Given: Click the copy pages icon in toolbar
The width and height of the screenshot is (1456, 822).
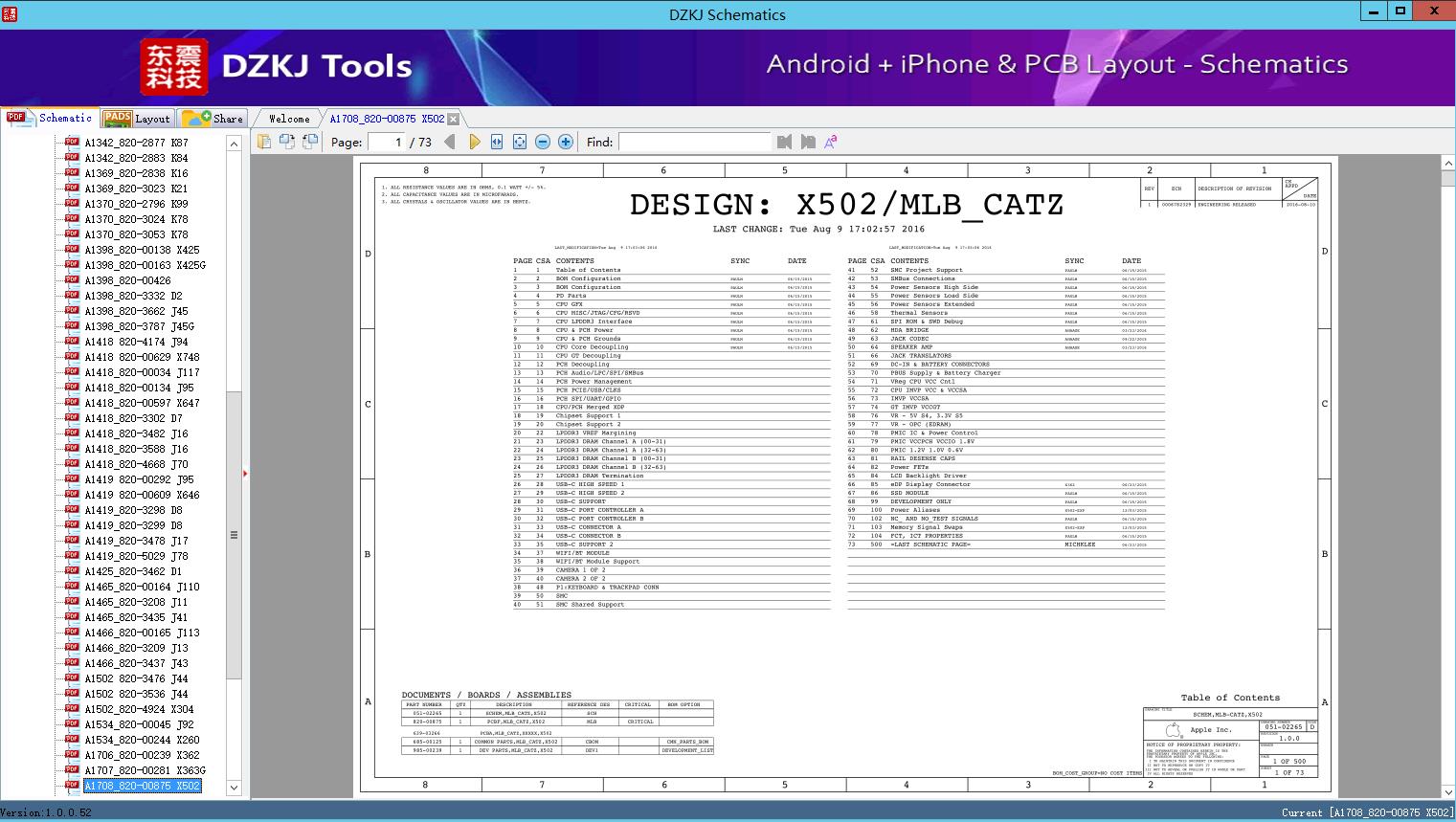Looking at the screenshot, I should click(264, 142).
